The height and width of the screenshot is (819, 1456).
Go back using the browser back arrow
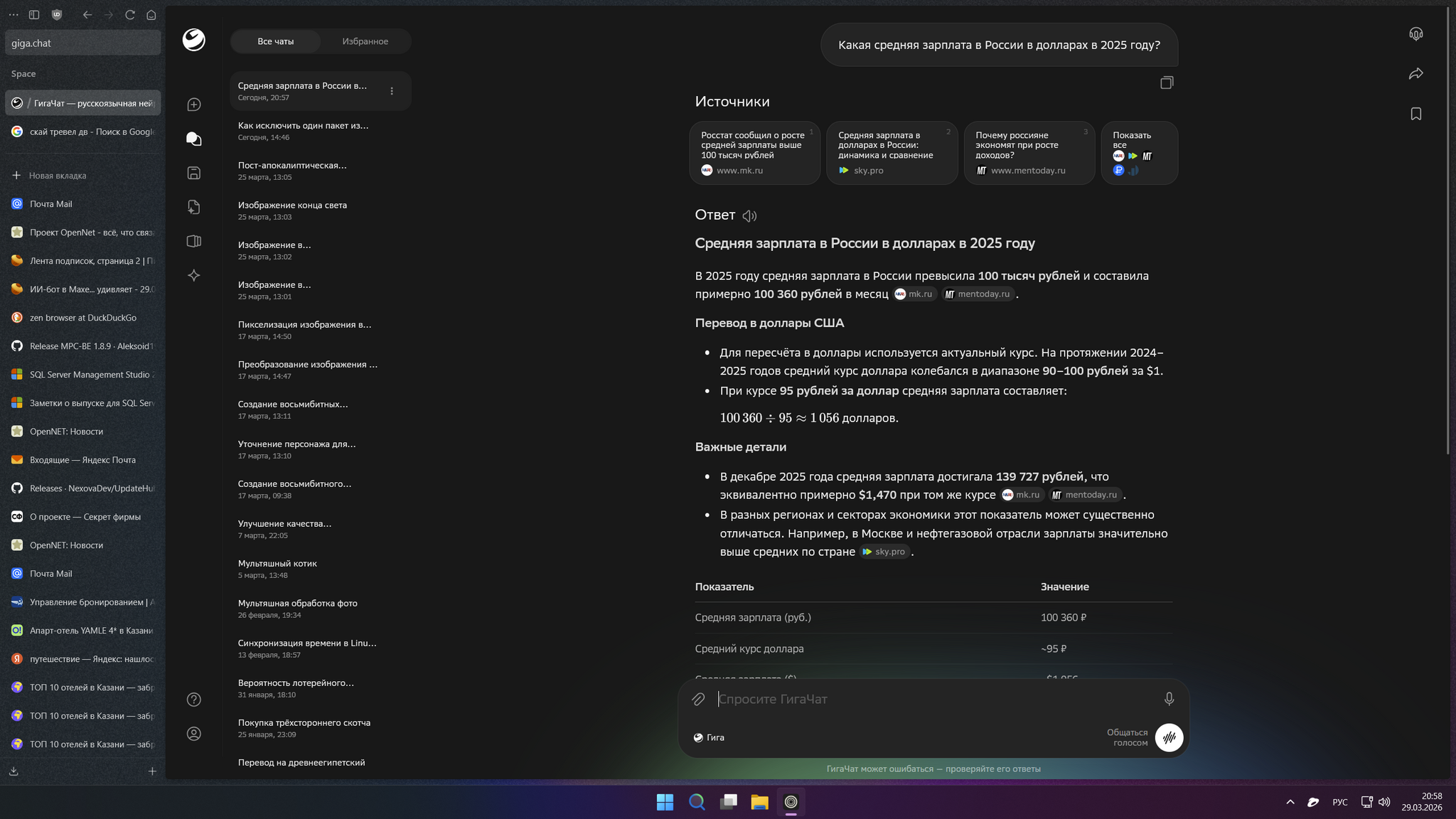[87, 15]
